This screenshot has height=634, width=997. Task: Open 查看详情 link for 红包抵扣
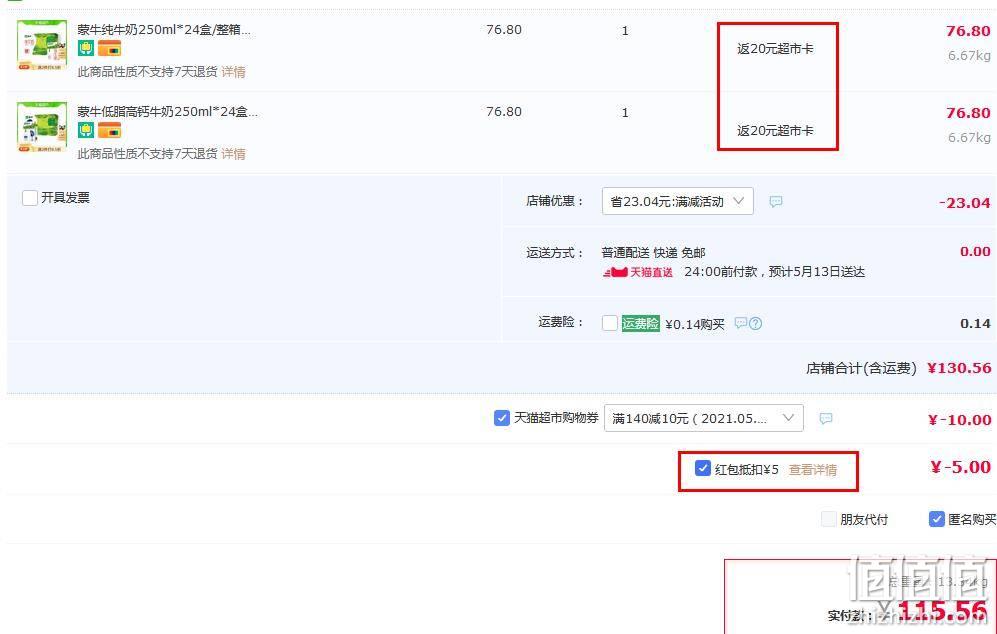click(x=813, y=470)
